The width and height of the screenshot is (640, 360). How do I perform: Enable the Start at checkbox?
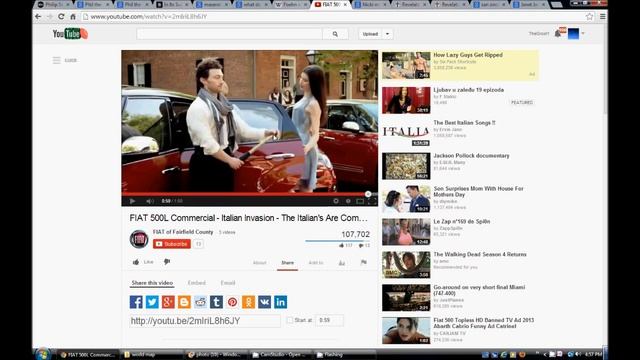coord(289,320)
